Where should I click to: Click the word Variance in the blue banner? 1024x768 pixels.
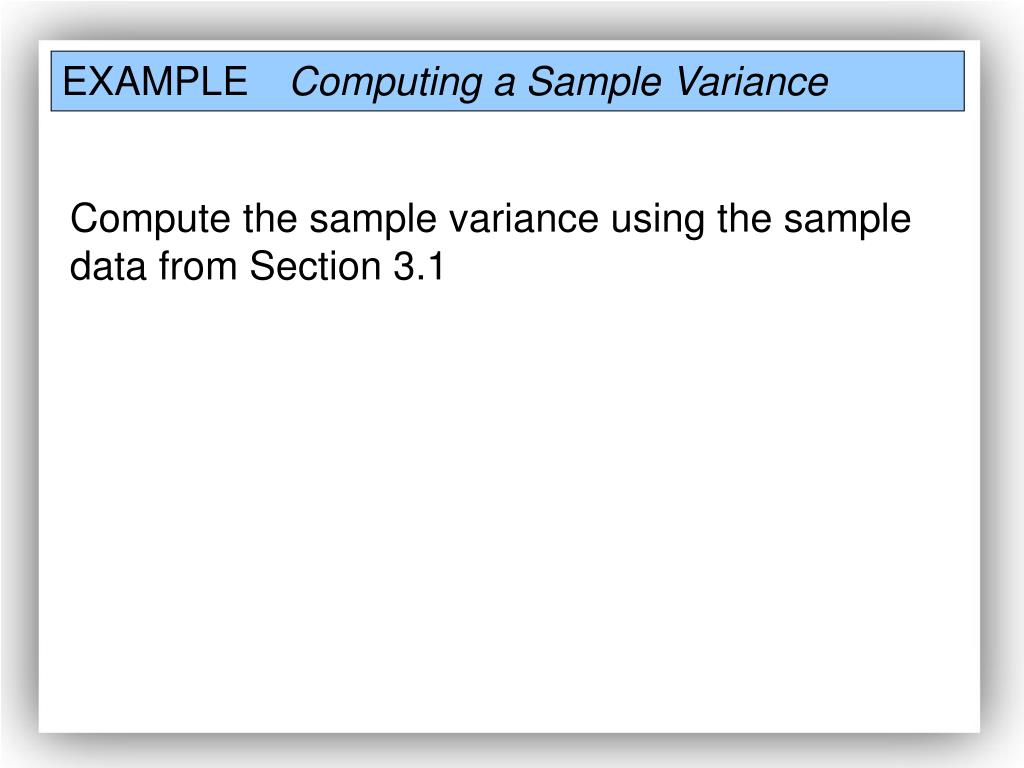tap(752, 82)
